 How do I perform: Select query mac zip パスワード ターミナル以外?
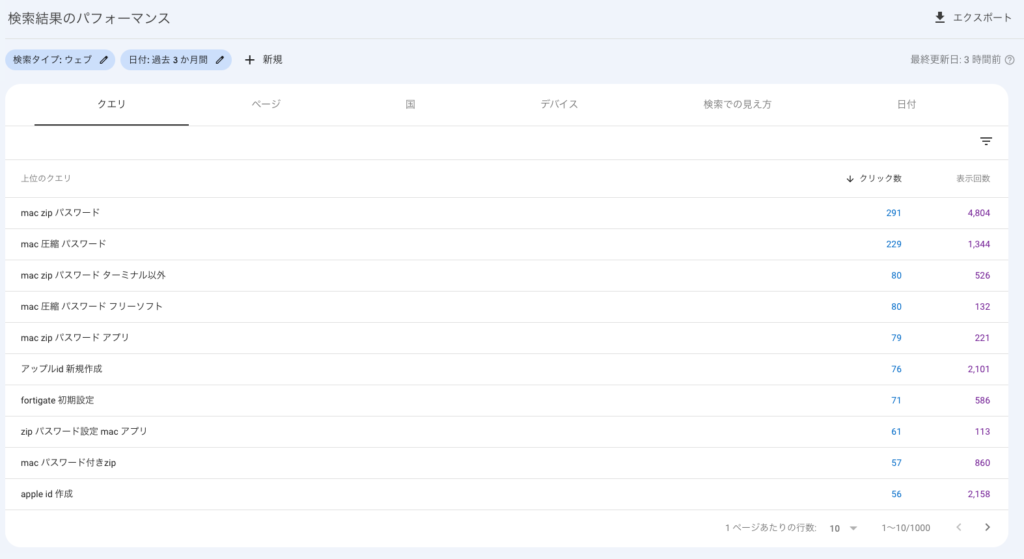(x=93, y=276)
